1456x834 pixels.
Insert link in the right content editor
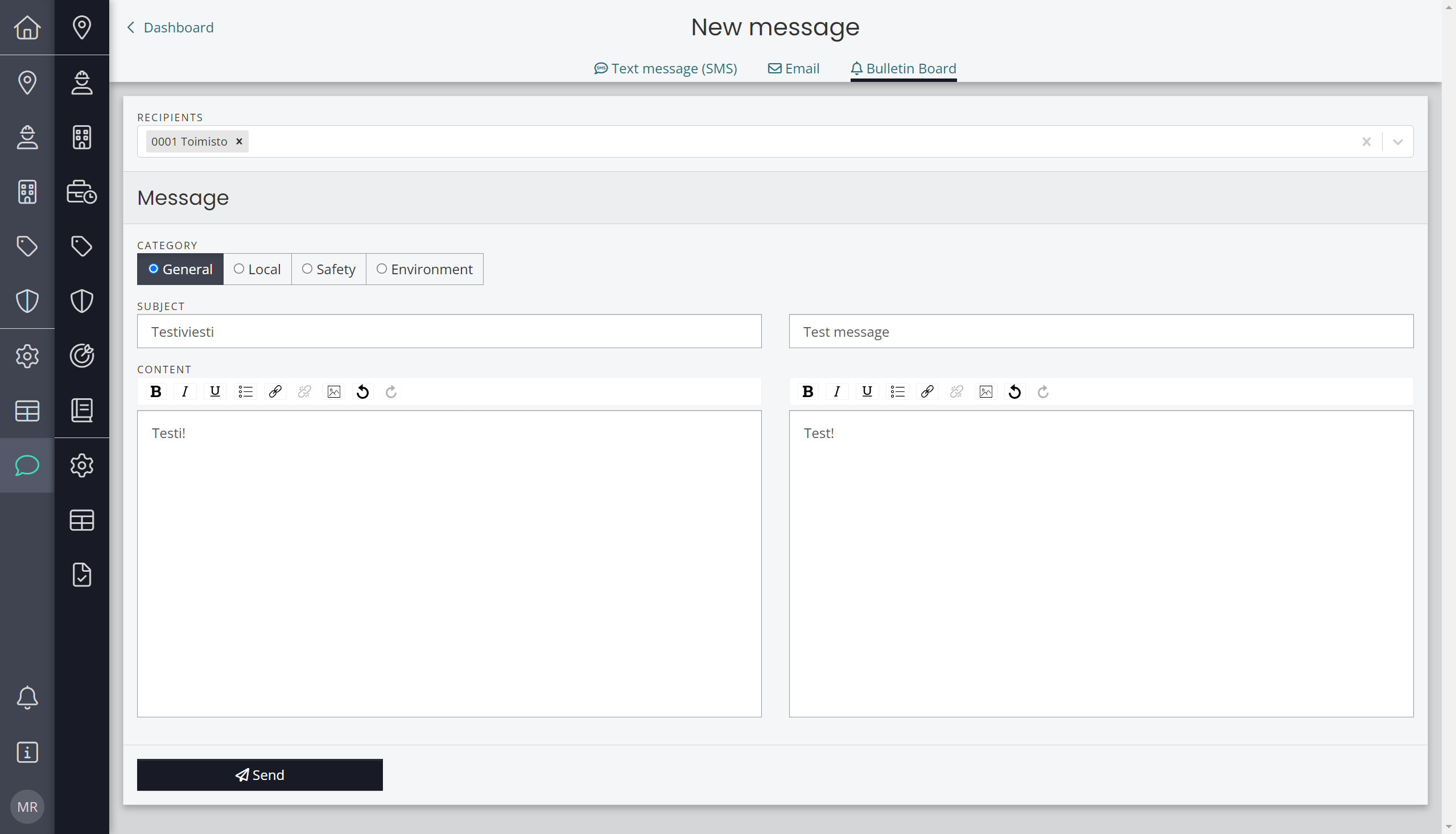pos(927,392)
